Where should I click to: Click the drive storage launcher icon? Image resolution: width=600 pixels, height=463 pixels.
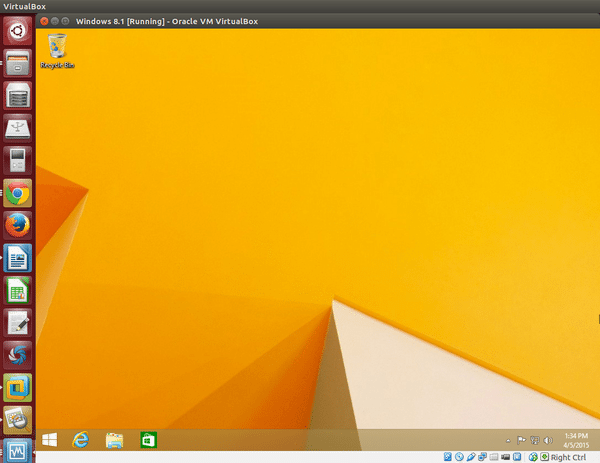(17, 96)
